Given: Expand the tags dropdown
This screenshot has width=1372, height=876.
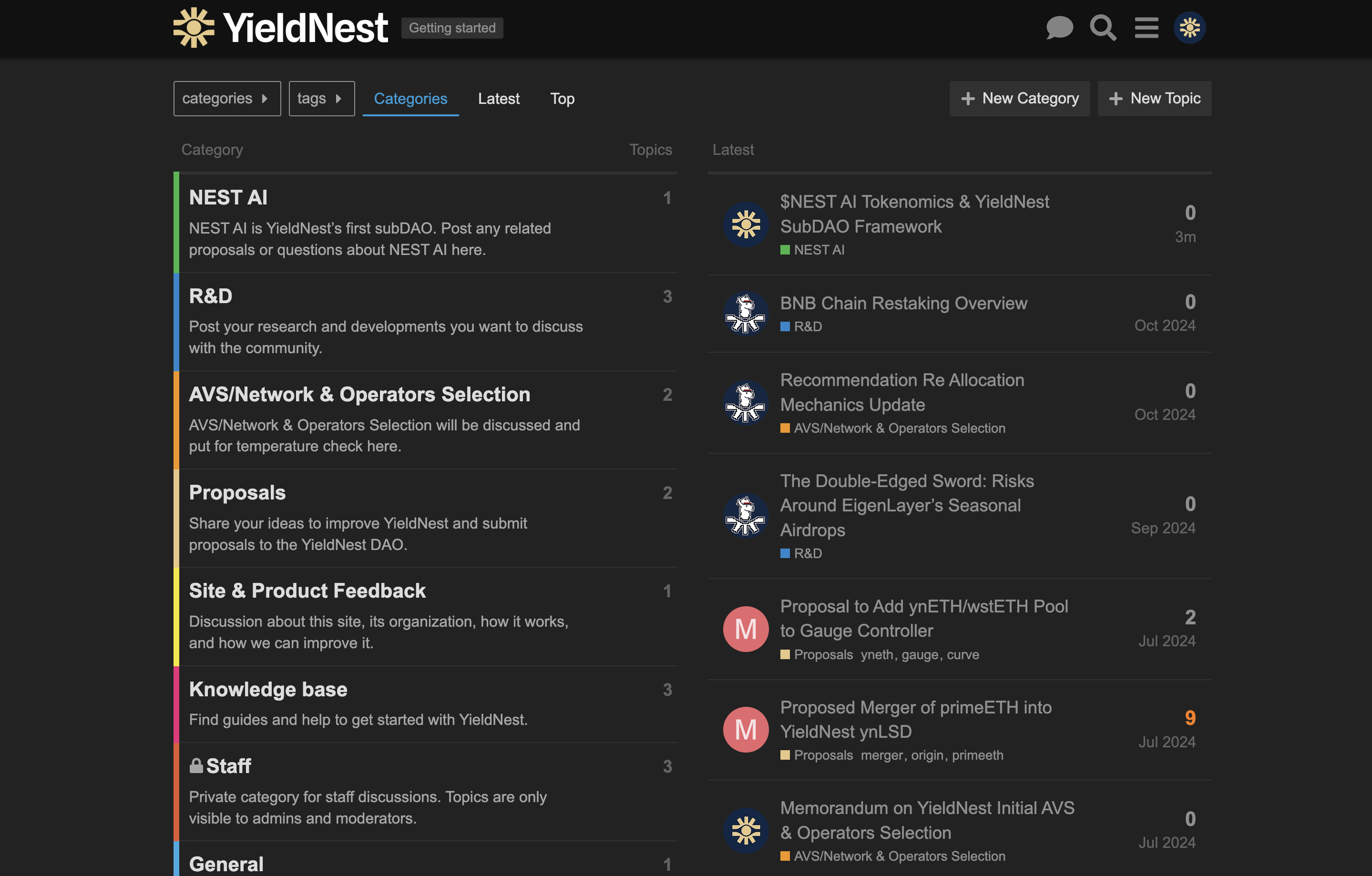Looking at the screenshot, I should coord(321,99).
